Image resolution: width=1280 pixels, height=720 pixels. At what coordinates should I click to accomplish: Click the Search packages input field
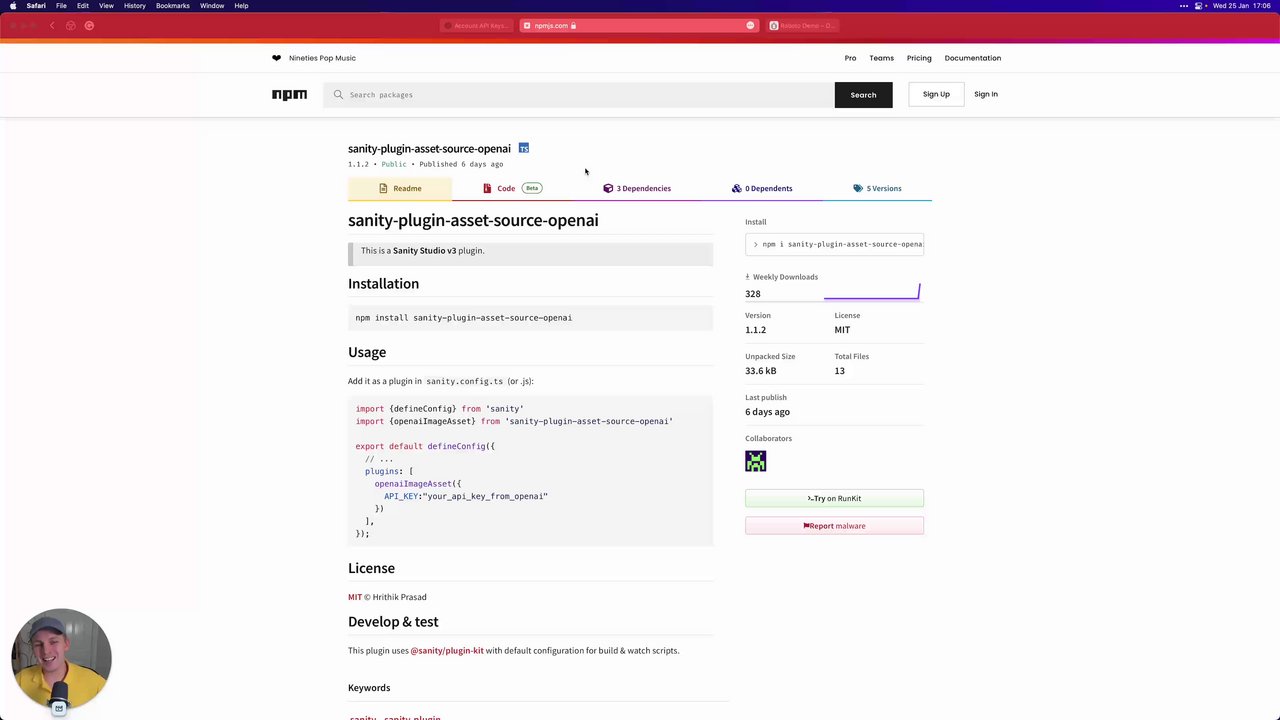pos(579,95)
